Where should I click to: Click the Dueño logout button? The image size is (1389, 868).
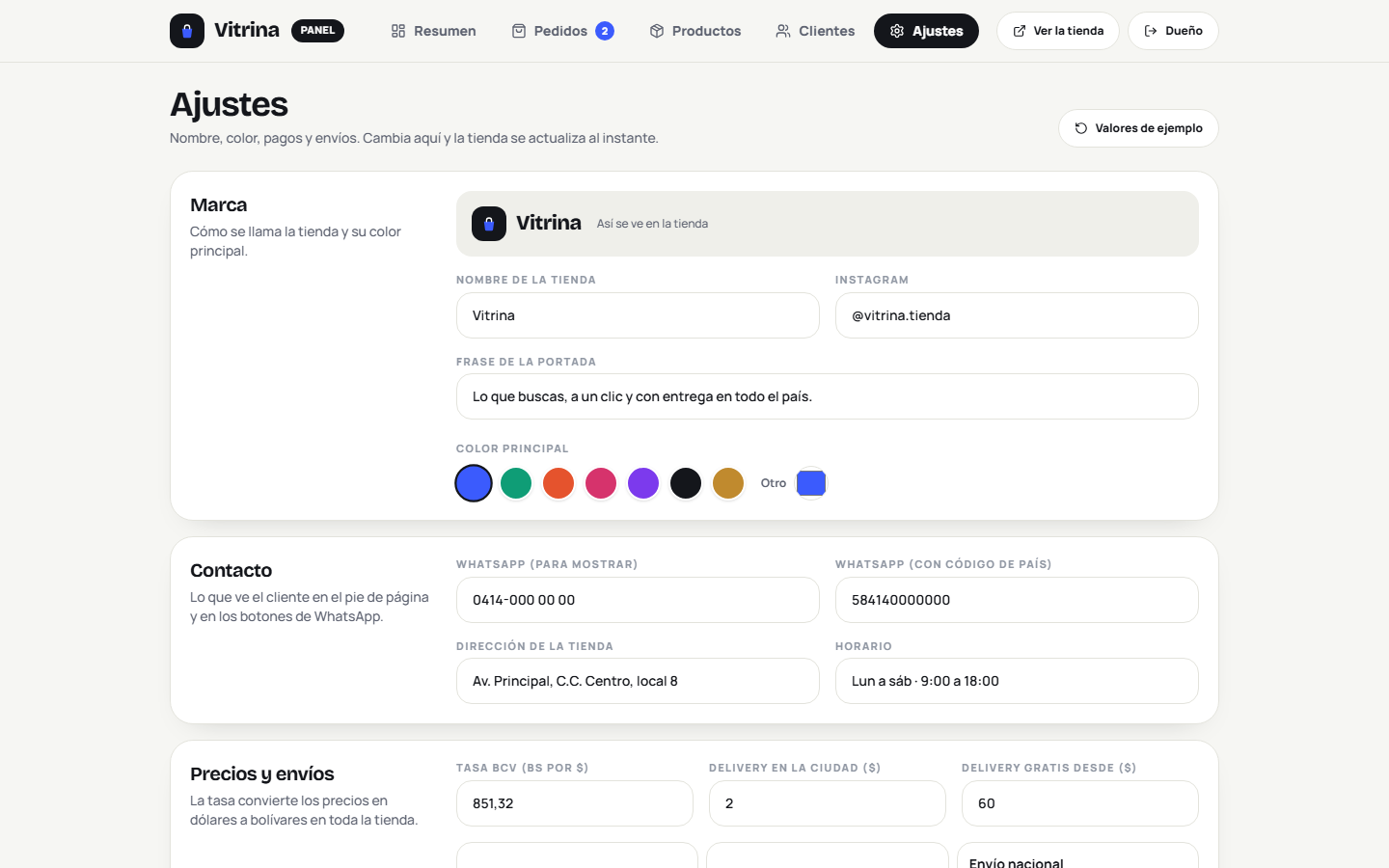(x=1173, y=31)
